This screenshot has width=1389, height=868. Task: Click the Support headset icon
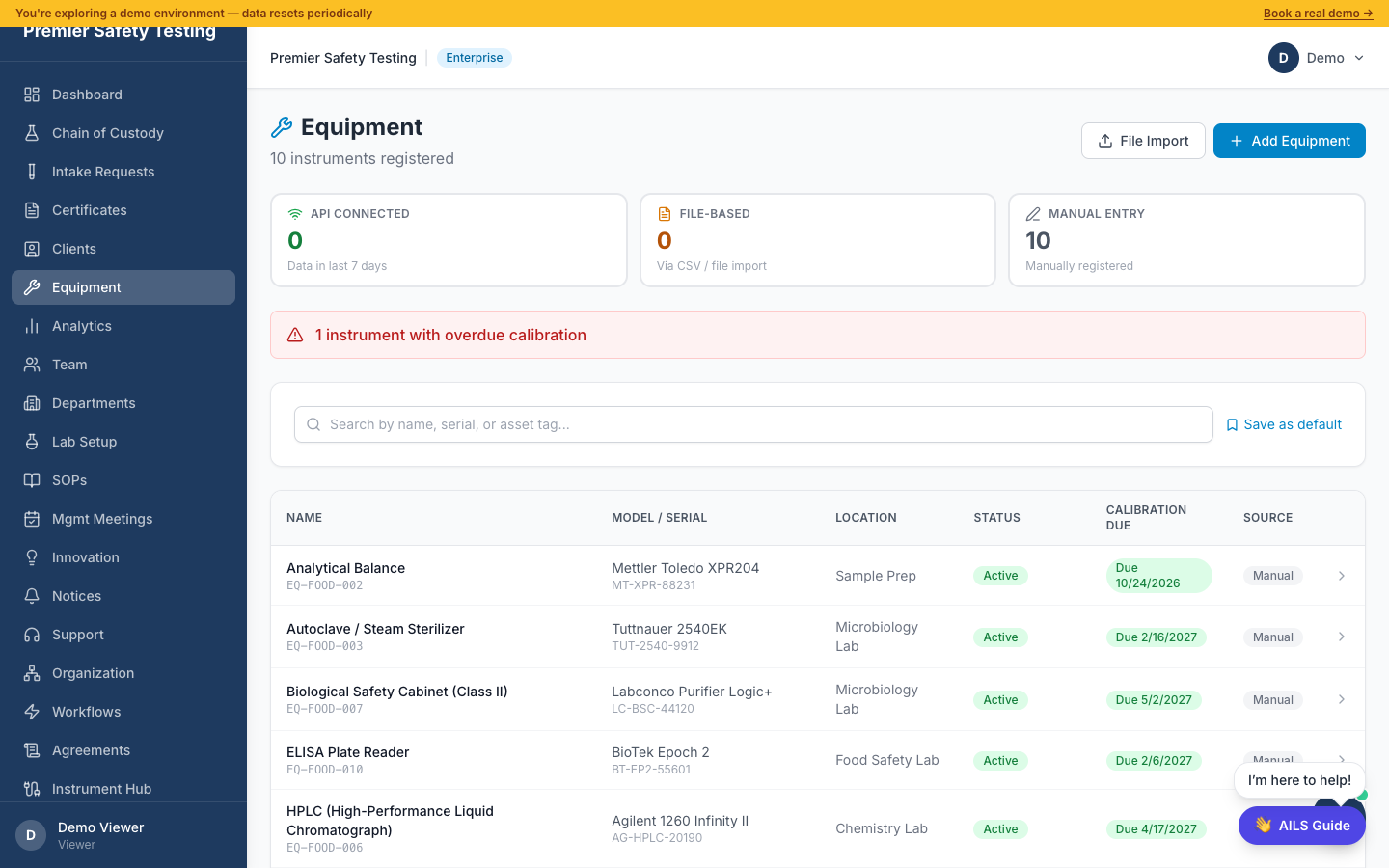tap(32, 635)
